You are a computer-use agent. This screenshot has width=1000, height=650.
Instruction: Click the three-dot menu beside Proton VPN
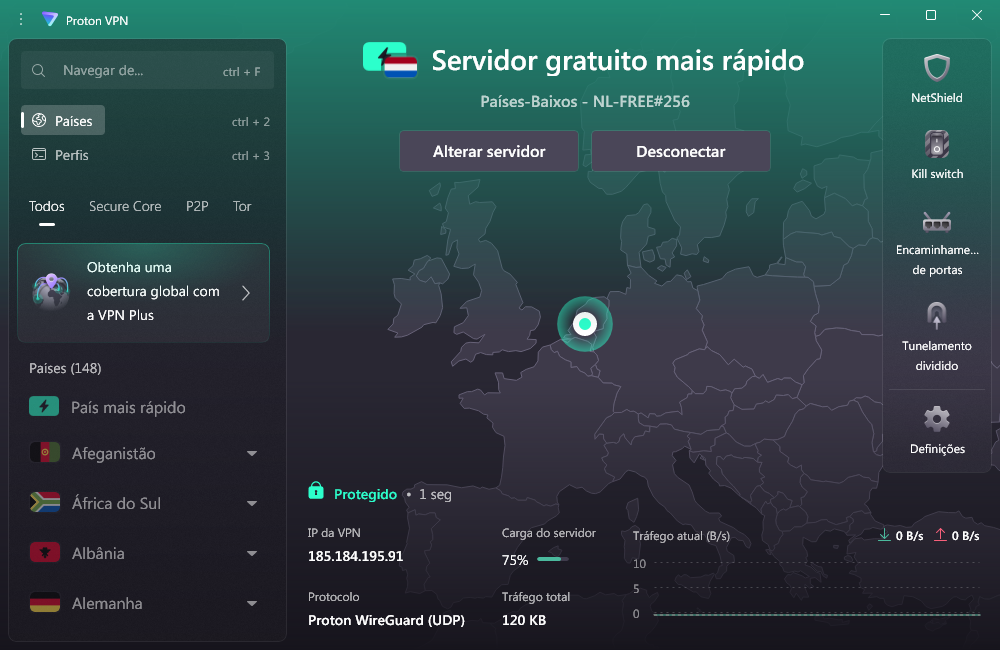tap(21, 20)
